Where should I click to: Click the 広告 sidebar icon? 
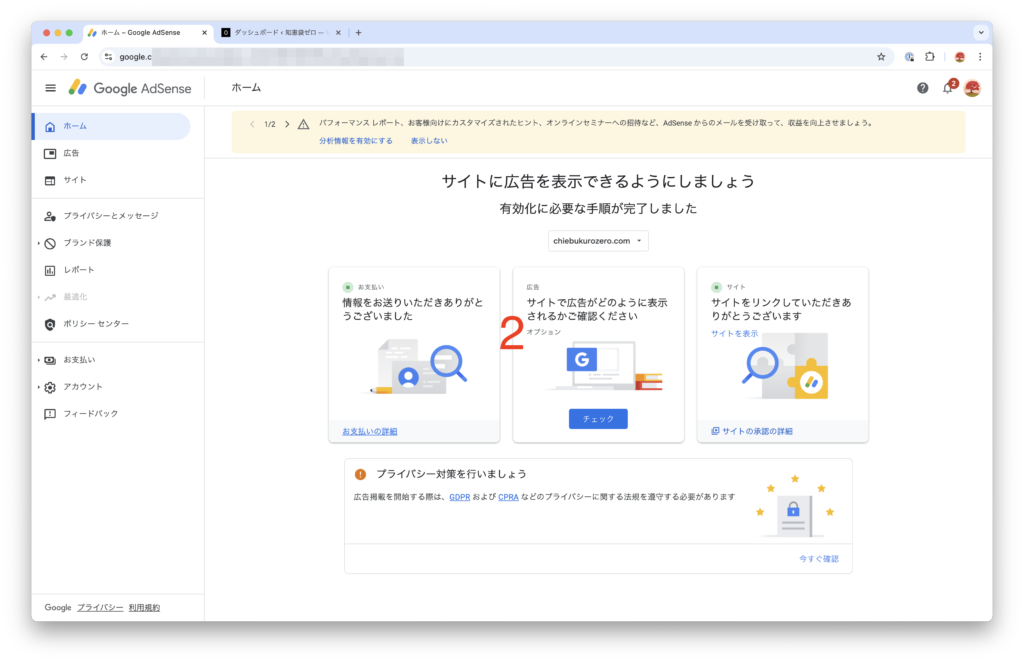pos(50,154)
